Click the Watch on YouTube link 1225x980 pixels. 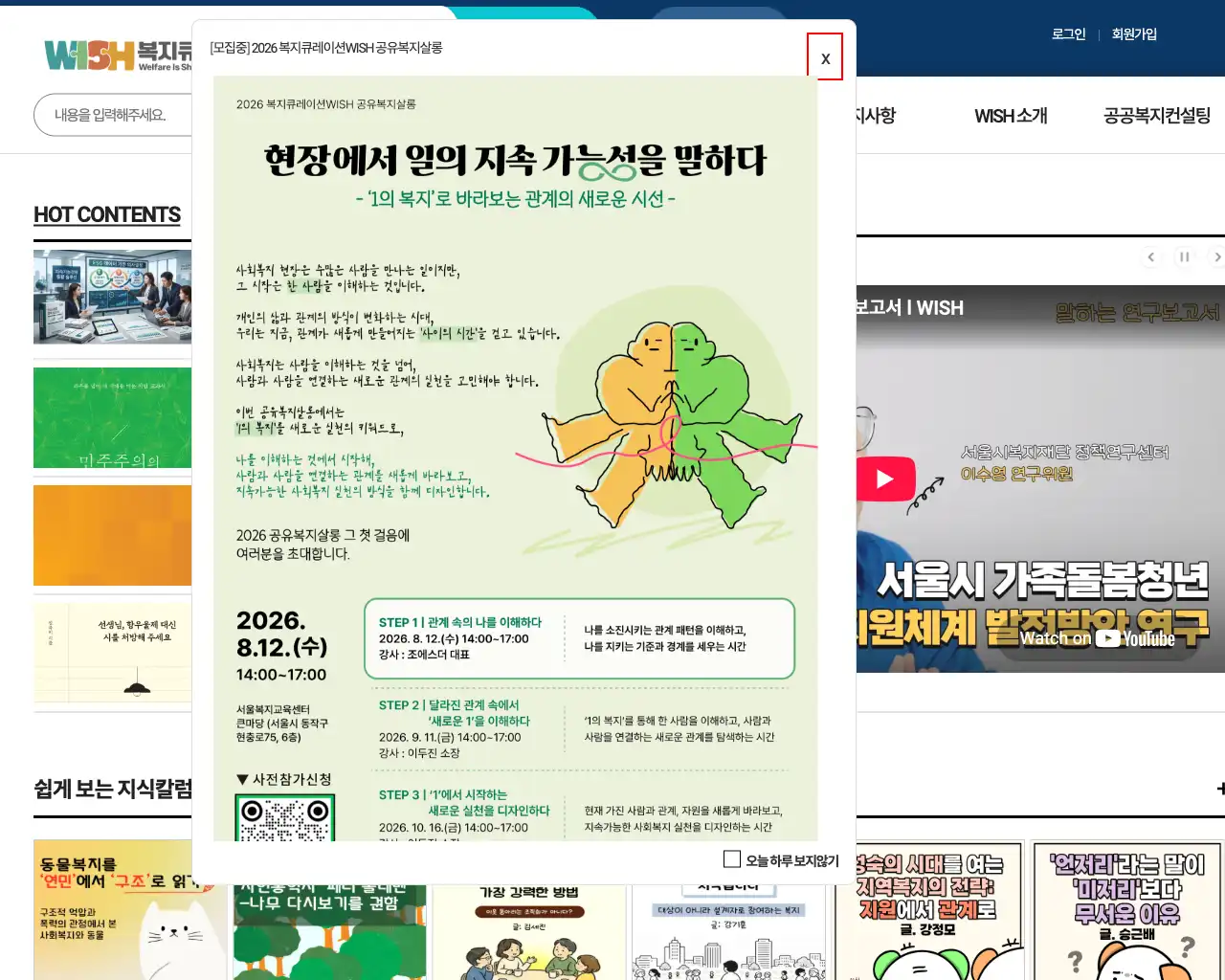(x=1097, y=638)
